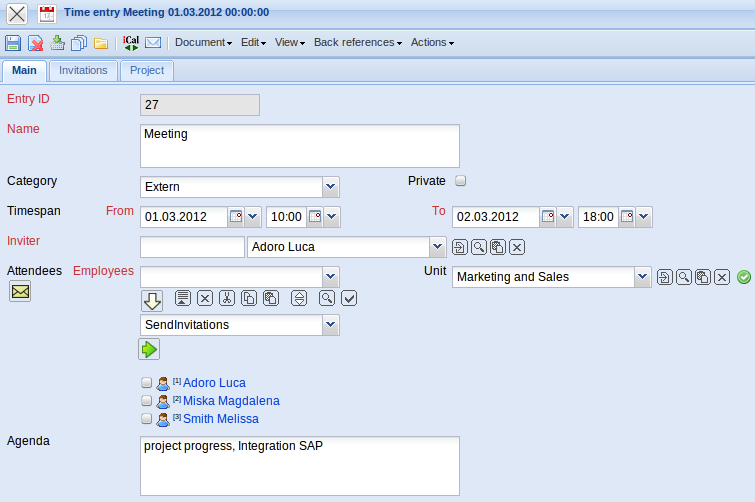Open the Actions menu
755x502 pixels.
pyautogui.click(x=432, y=43)
